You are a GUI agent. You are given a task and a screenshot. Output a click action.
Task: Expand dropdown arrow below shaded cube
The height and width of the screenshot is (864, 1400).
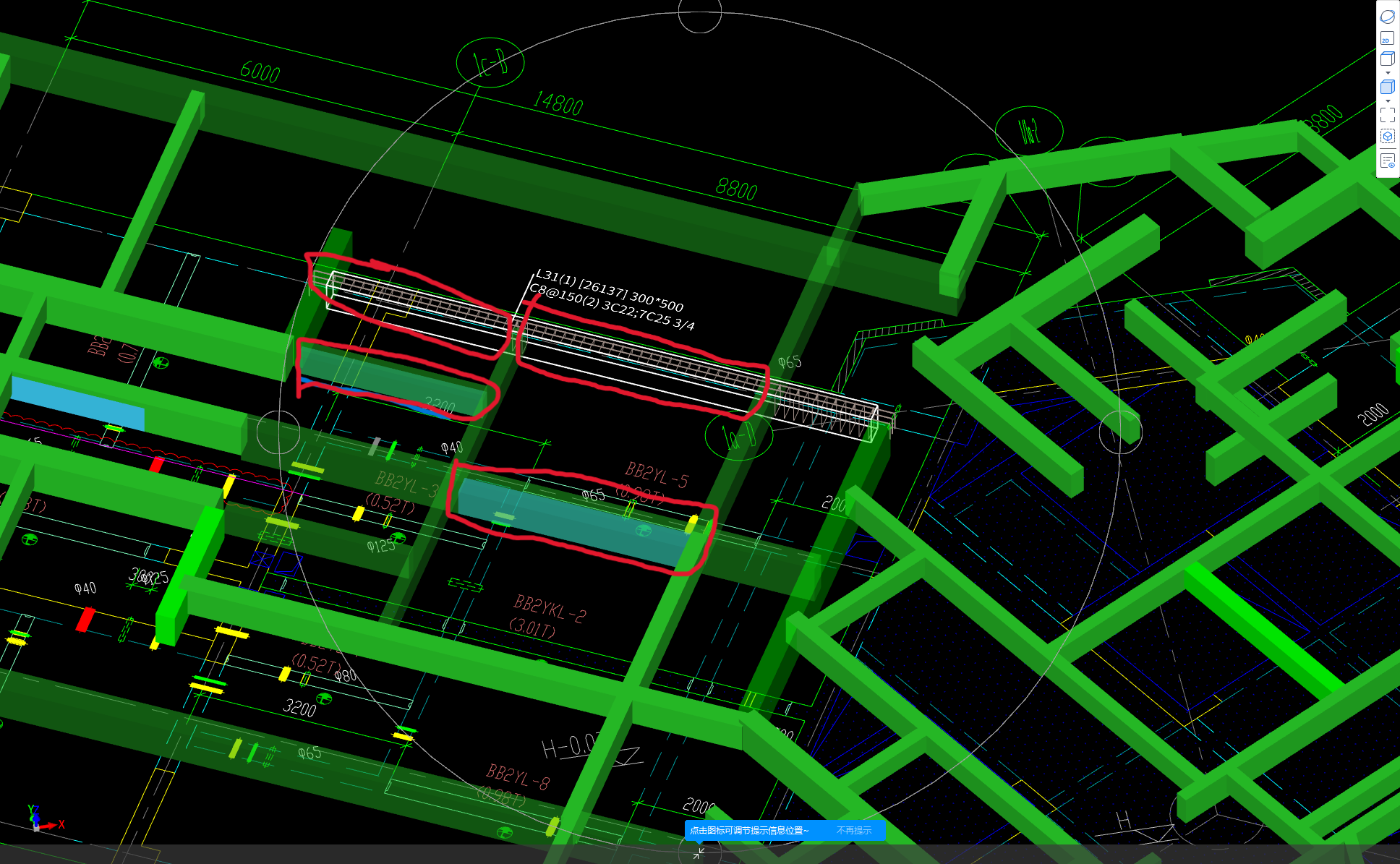click(1387, 101)
